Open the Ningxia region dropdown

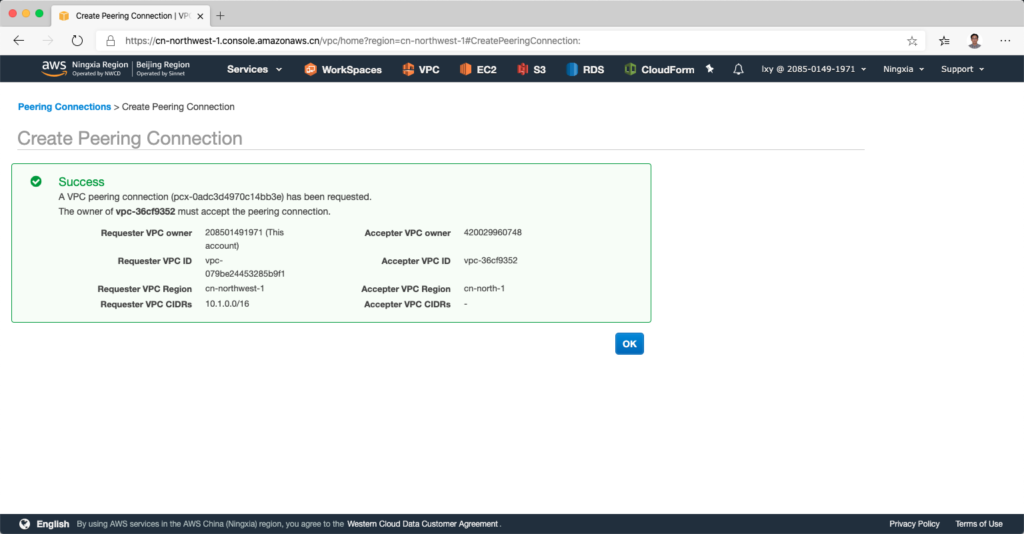(x=903, y=69)
